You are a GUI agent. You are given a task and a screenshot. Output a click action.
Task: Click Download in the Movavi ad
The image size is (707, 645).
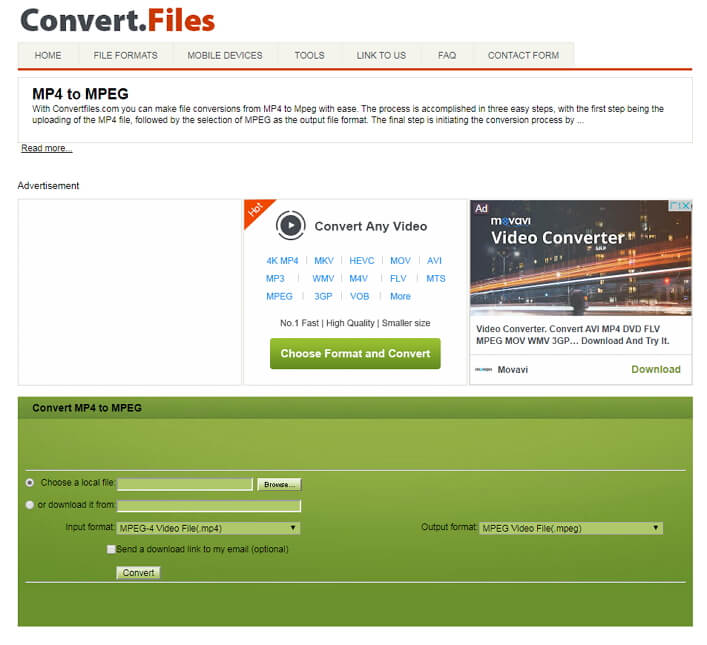coord(656,369)
